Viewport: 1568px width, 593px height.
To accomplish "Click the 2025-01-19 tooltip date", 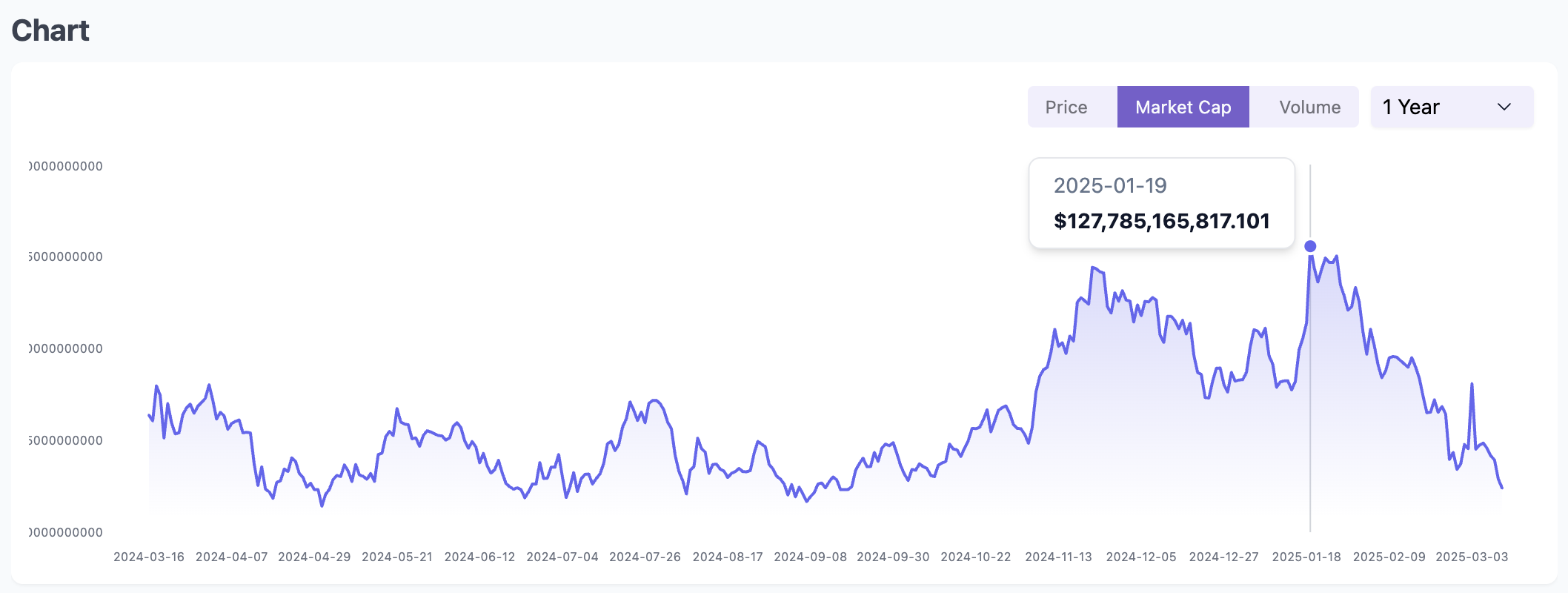I will 1110,185.
